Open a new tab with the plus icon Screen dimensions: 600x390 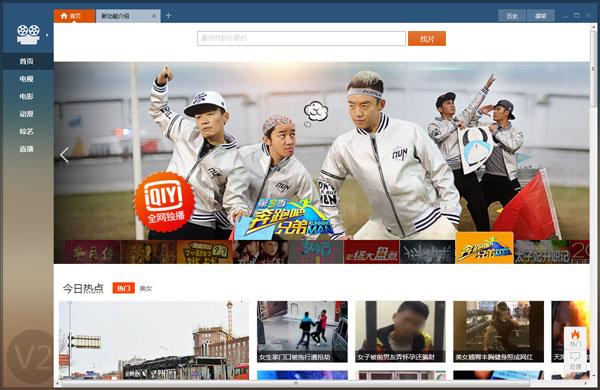(168, 16)
